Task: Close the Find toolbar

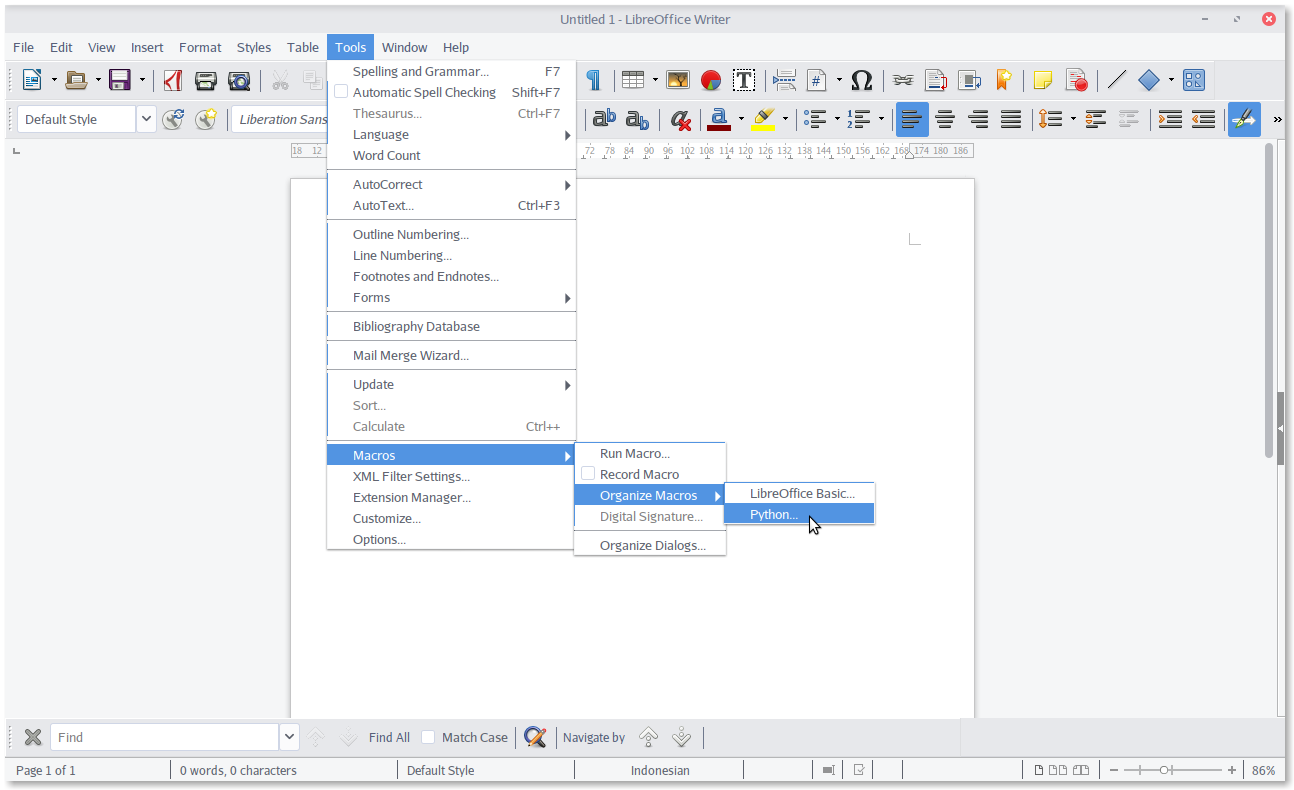Action: tap(33, 737)
